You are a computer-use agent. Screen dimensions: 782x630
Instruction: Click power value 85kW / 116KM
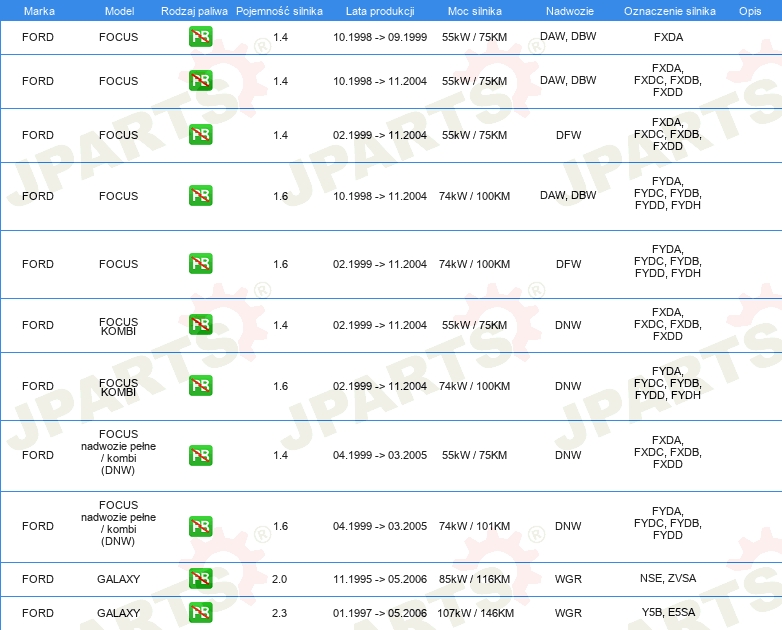point(475,579)
